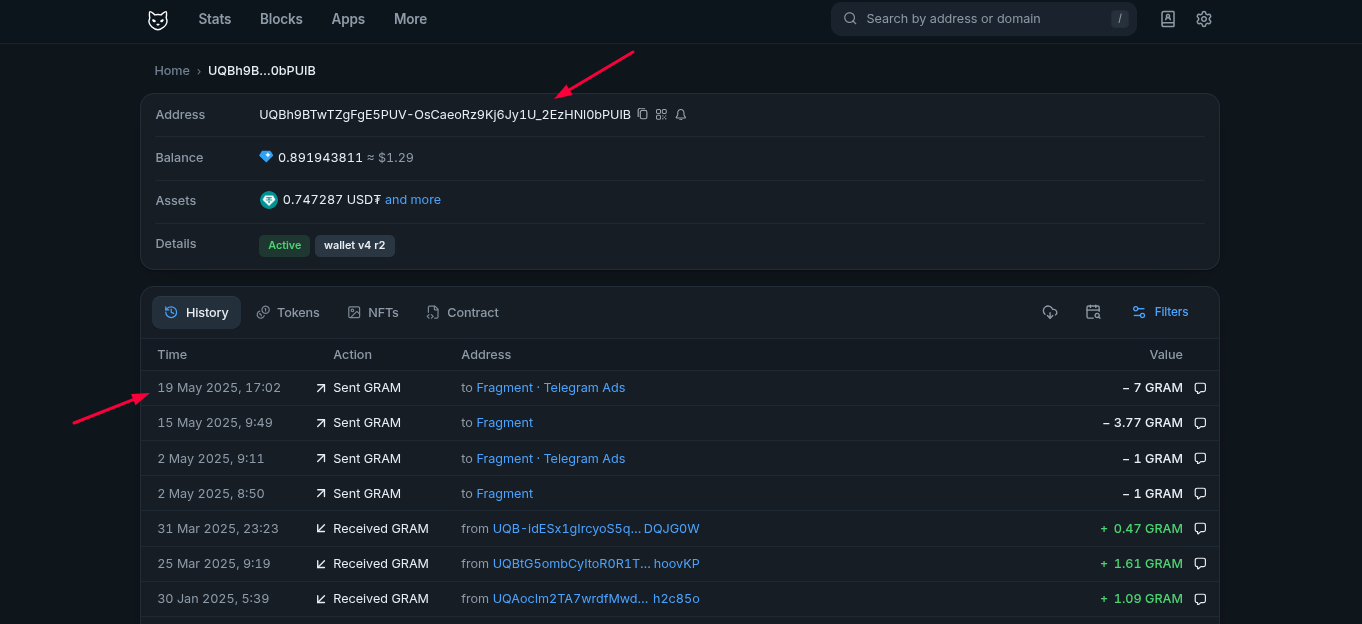
Task: Switch to the Tokens tab
Action: (x=288, y=312)
